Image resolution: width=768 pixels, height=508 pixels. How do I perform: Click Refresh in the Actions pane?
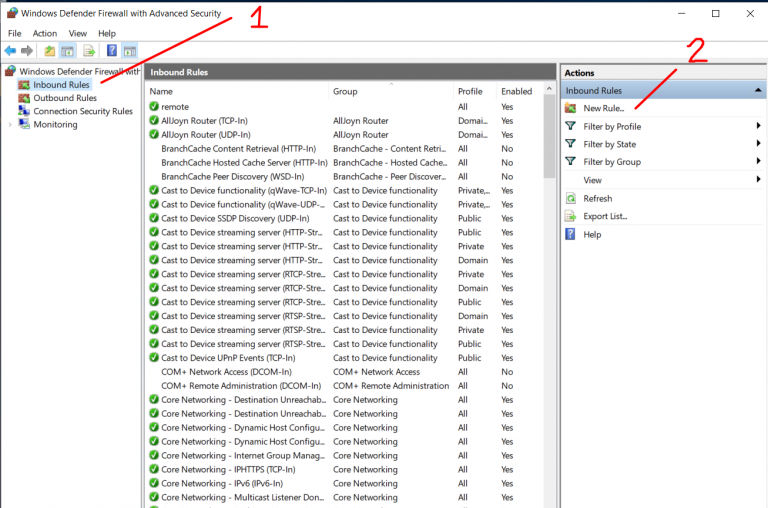click(x=598, y=198)
